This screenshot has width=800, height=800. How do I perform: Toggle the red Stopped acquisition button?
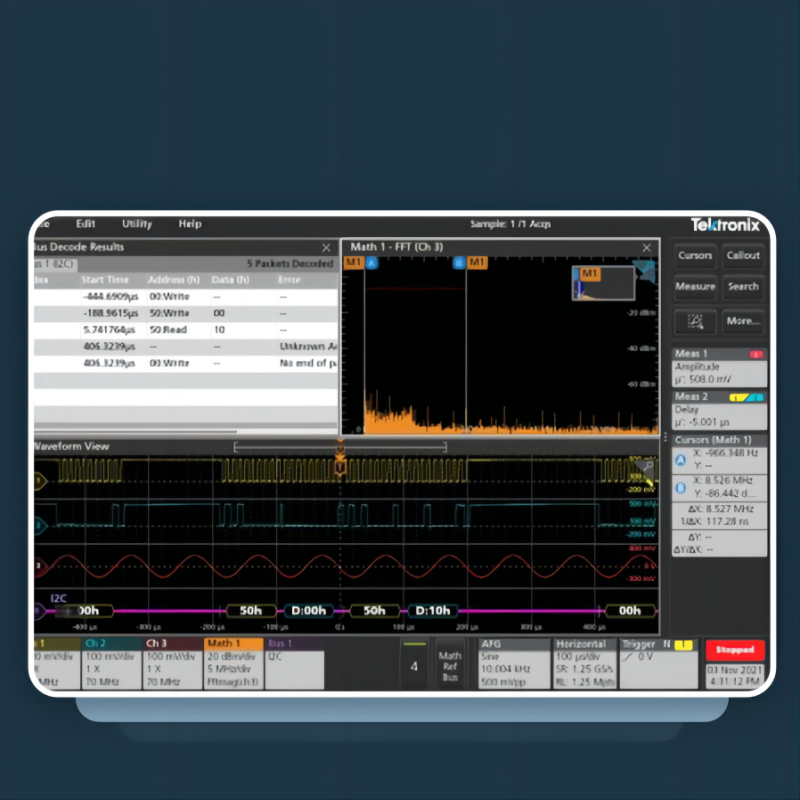point(735,649)
